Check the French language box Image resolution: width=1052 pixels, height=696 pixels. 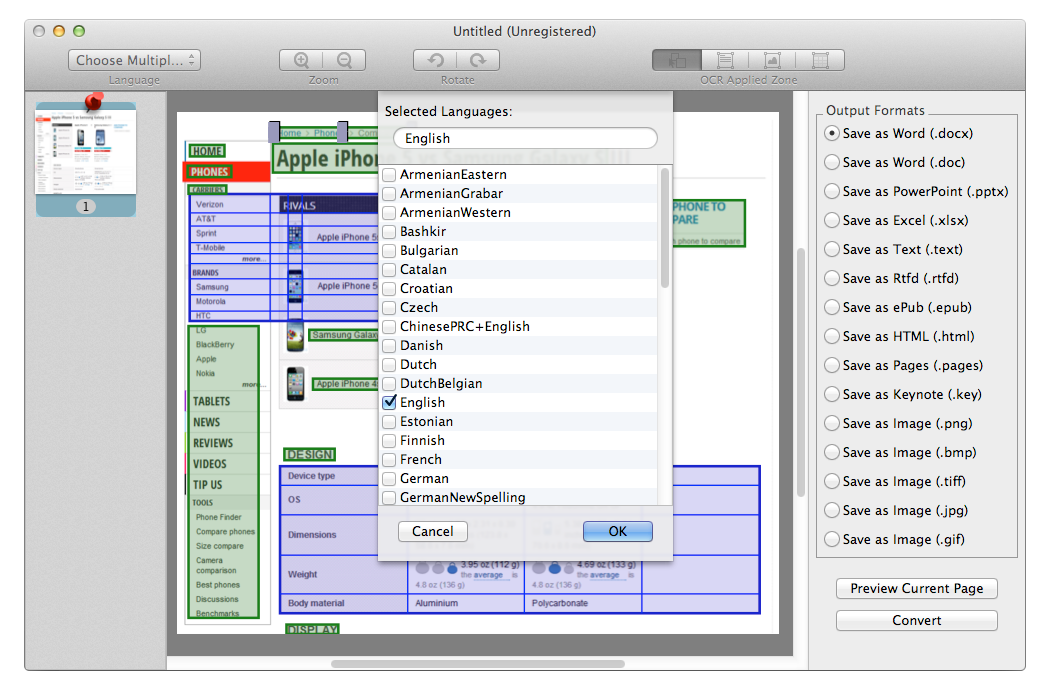point(389,460)
